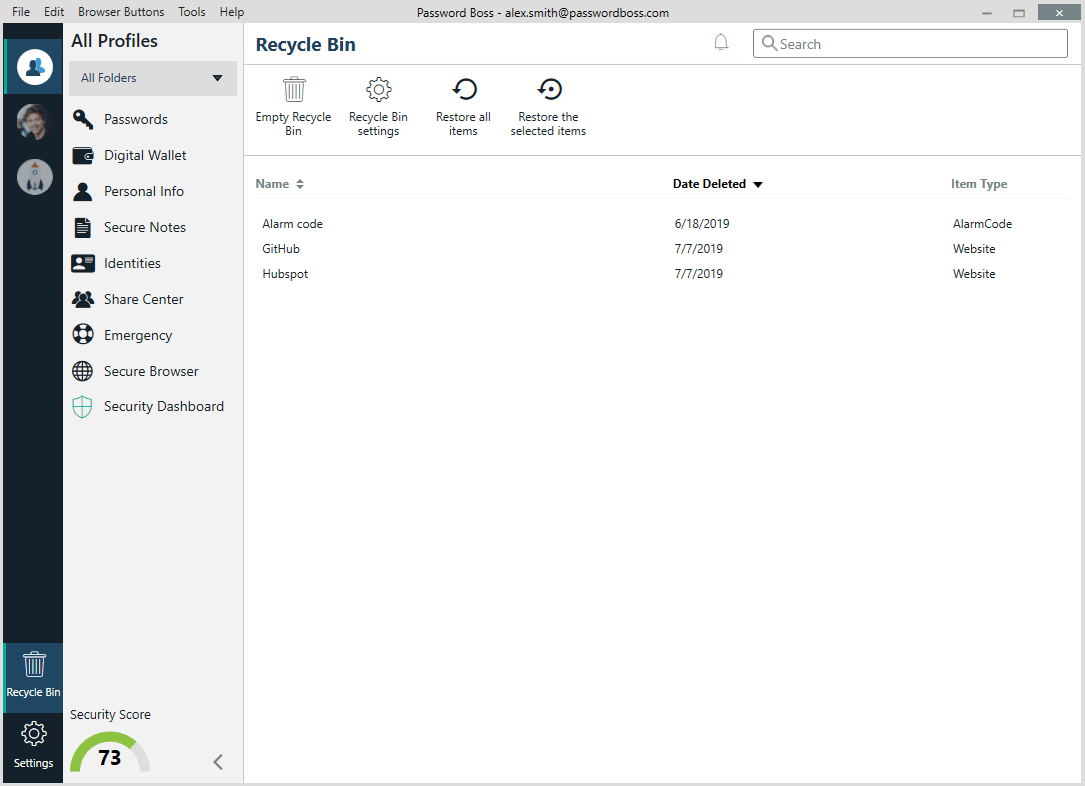
Task: Collapse the sidebar with the left chevron
Action: 218,762
